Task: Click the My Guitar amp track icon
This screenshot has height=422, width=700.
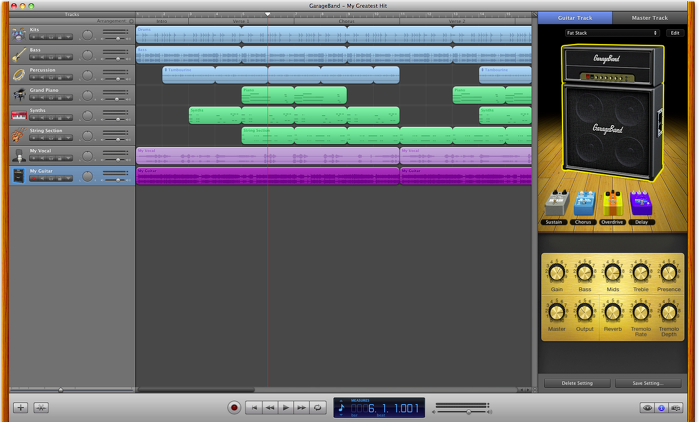Action: pyautogui.click(x=19, y=175)
